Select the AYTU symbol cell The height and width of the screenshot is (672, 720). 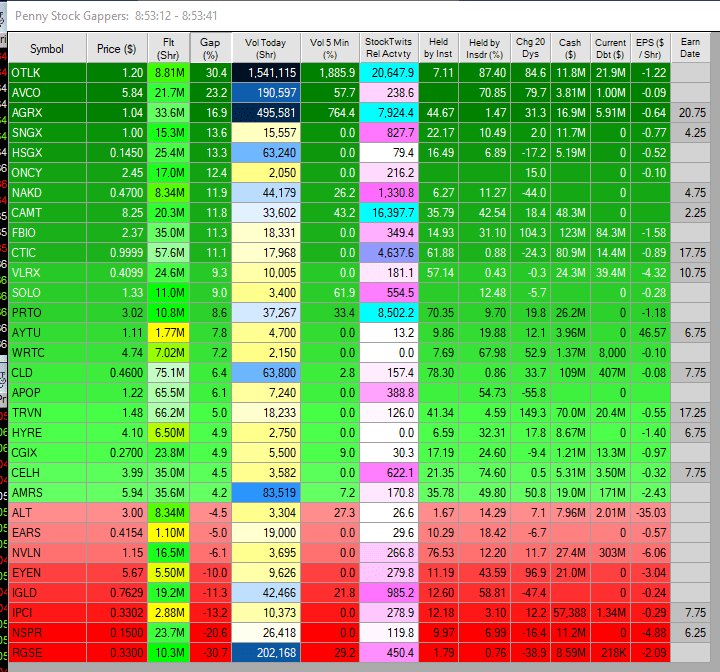pos(47,333)
